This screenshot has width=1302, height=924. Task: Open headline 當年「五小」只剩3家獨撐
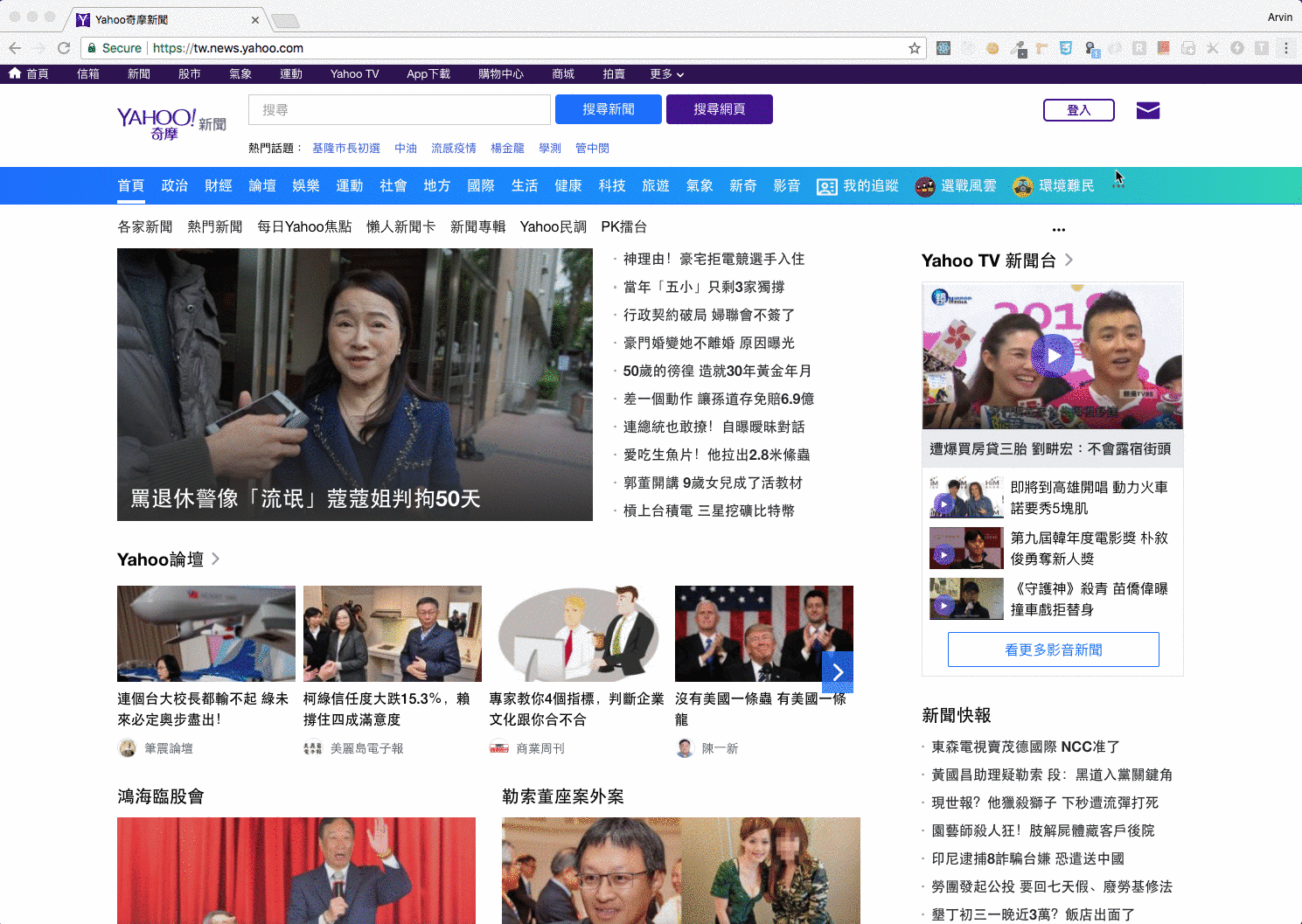coord(704,287)
